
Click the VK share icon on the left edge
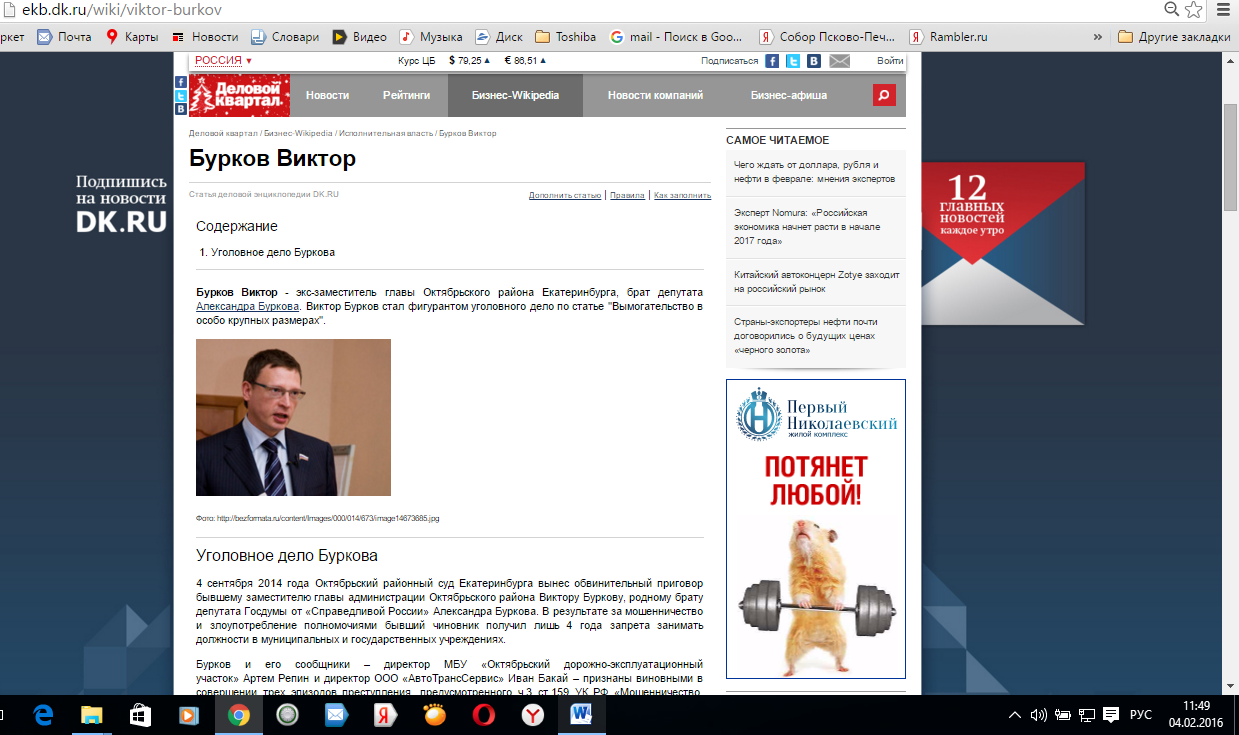point(181,109)
